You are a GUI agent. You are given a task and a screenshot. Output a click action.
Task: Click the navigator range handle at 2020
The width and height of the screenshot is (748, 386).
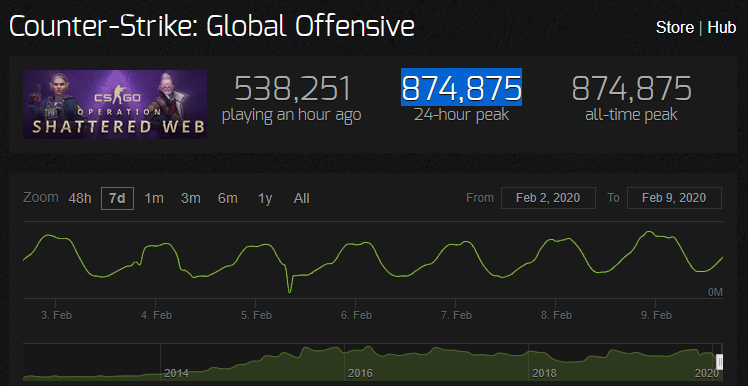click(x=720, y=362)
